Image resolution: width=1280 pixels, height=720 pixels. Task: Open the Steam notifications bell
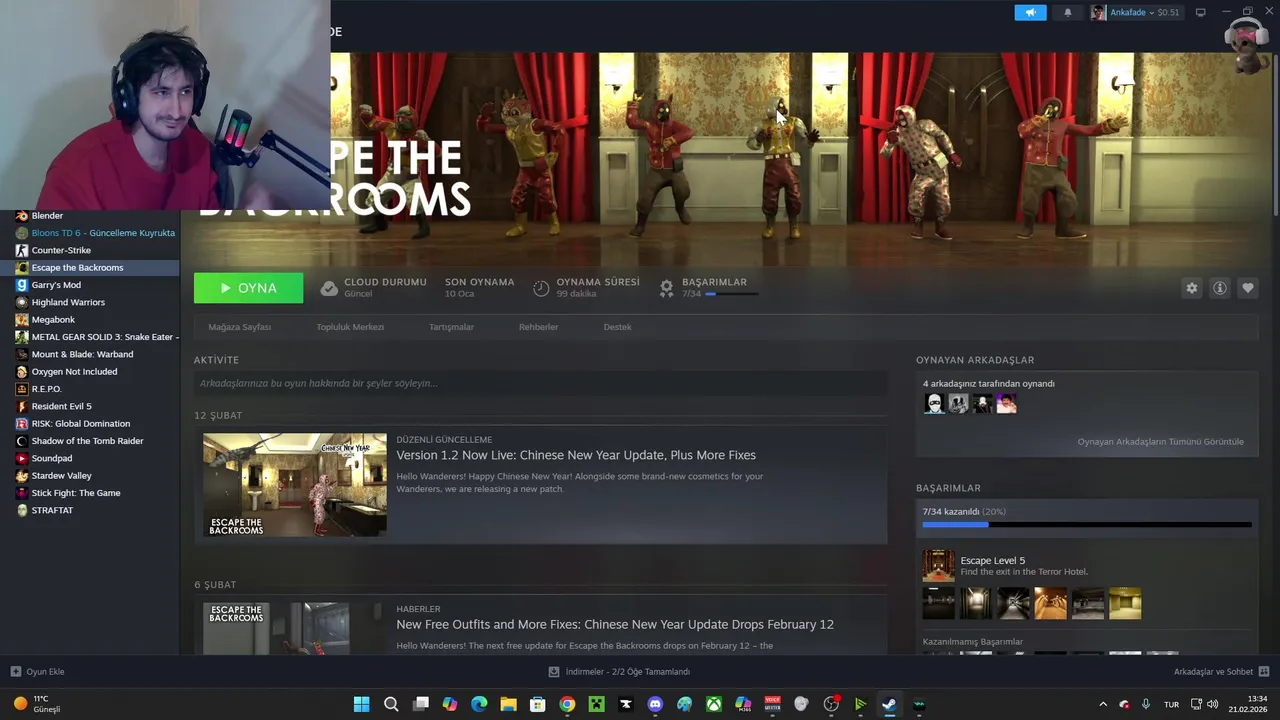tap(1067, 13)
